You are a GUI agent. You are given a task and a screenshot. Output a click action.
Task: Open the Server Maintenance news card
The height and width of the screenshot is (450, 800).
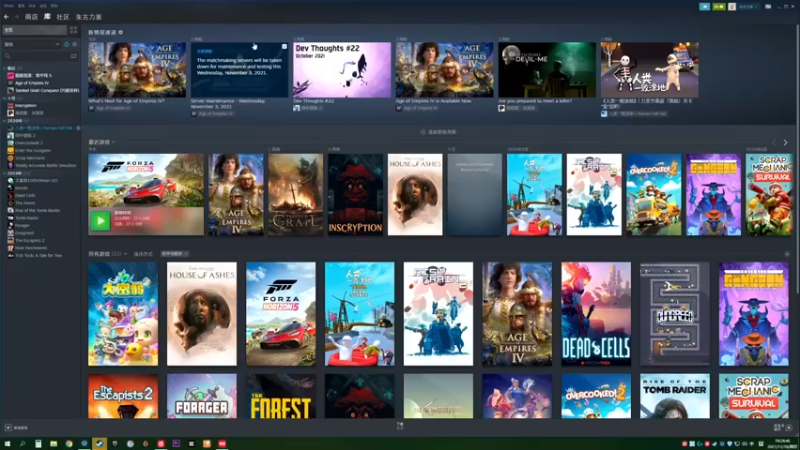tap(239, 70)
